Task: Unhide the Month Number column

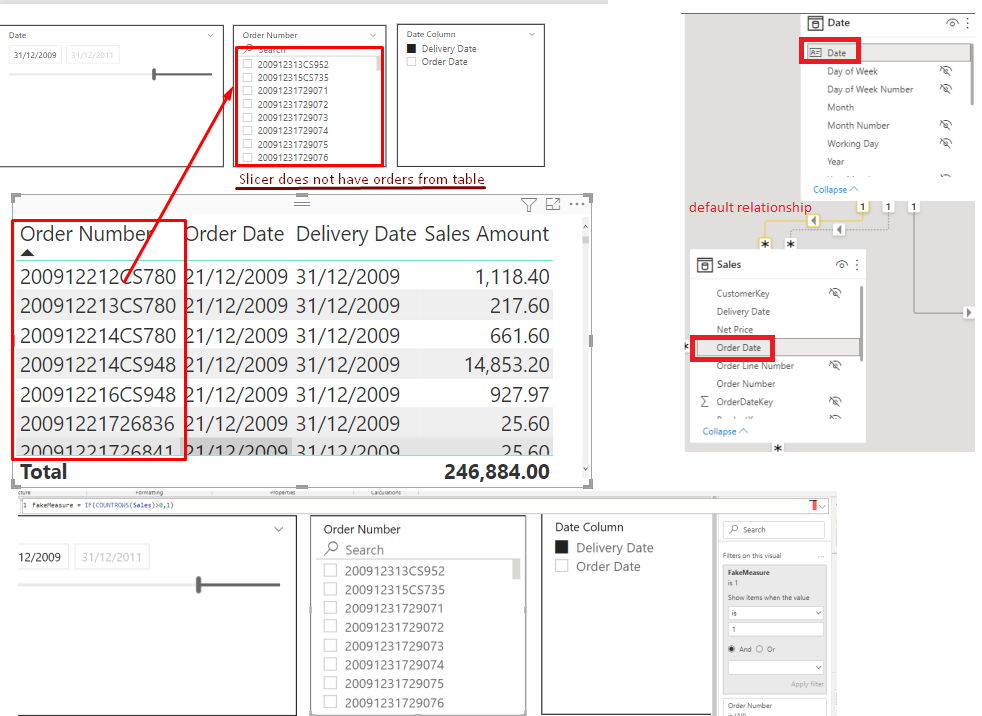Action: click(946, 125)
